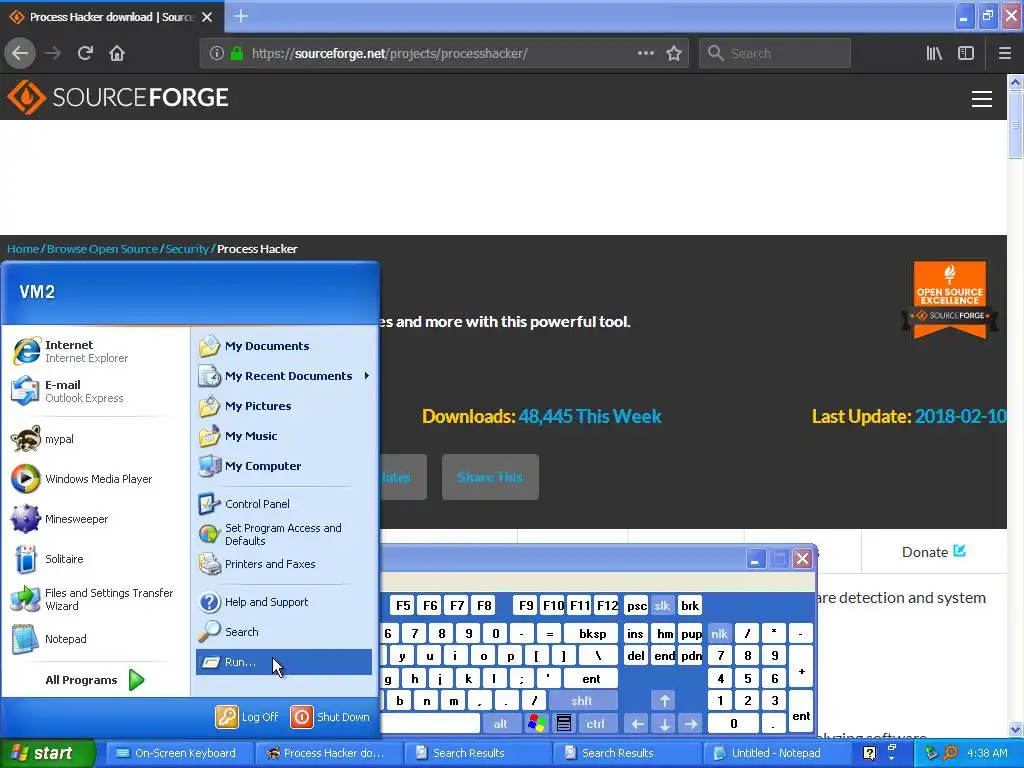Viewport: 1024px width, 768px height.
Task: Click the psc print screen key
Action: pyautogui.click(x=637, y=605)
